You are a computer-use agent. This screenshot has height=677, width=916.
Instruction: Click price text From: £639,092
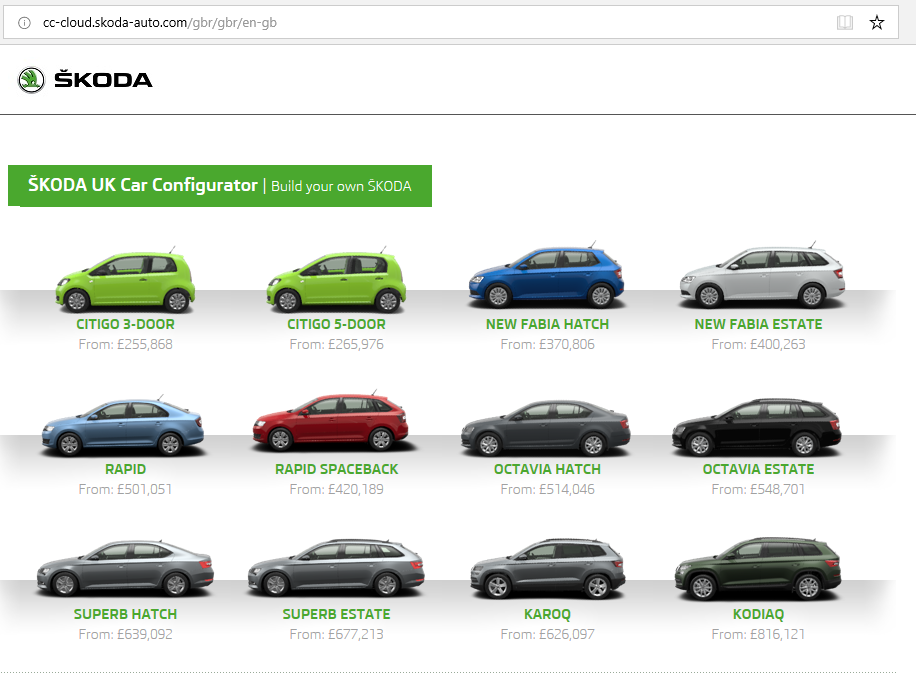coord(126,634)
